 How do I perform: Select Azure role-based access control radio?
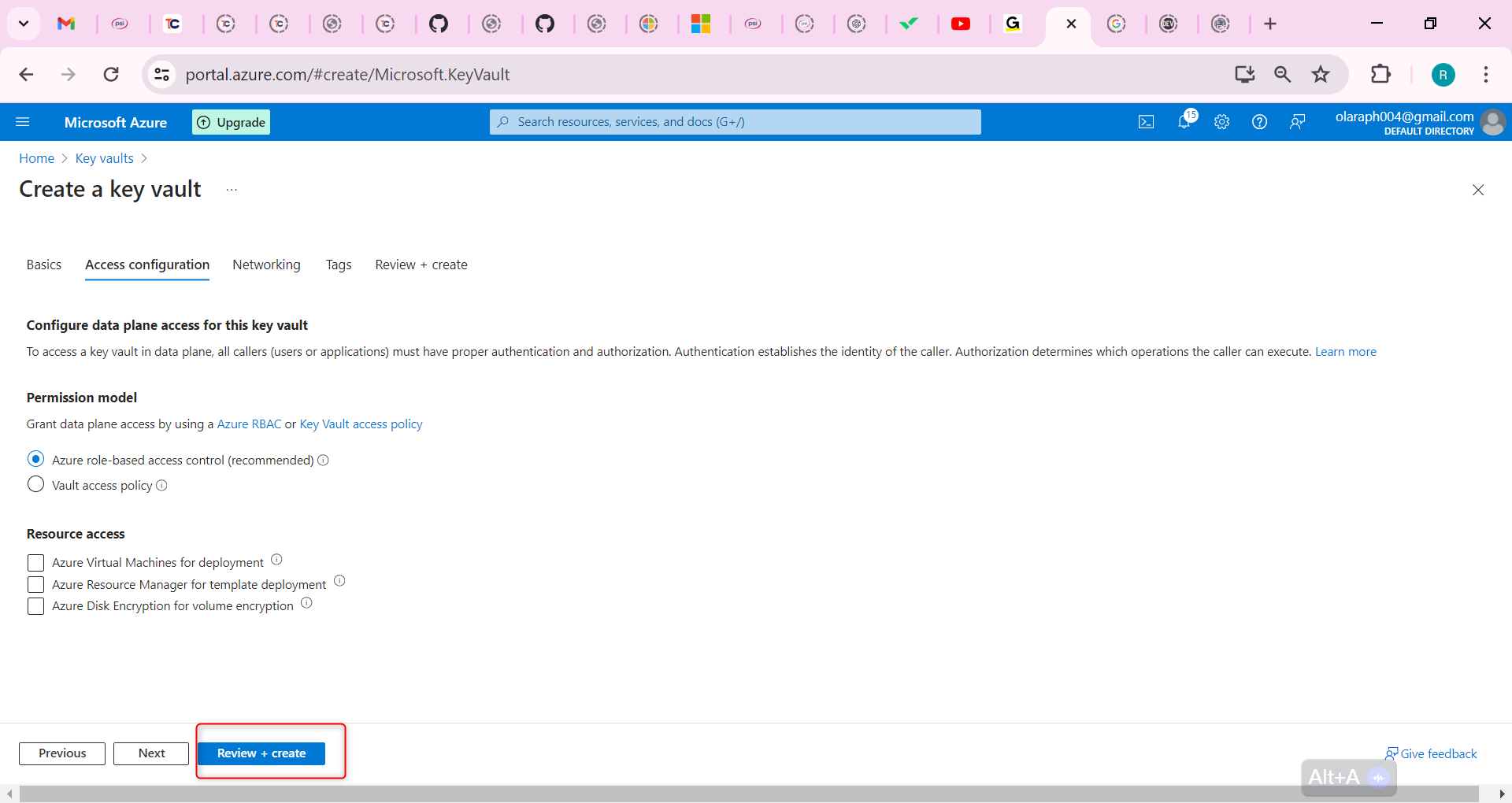click(35, 459)
